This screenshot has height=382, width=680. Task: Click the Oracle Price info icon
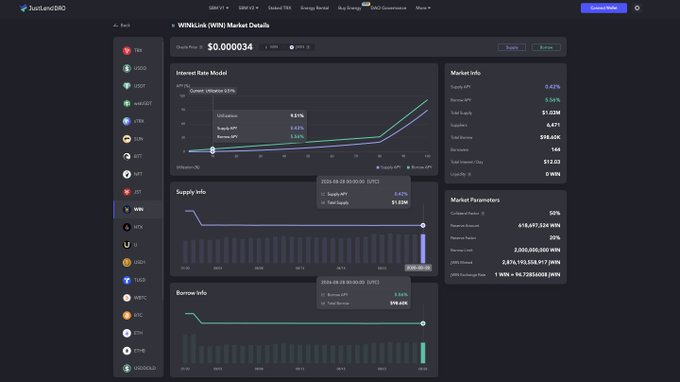[x=201, y=47]
